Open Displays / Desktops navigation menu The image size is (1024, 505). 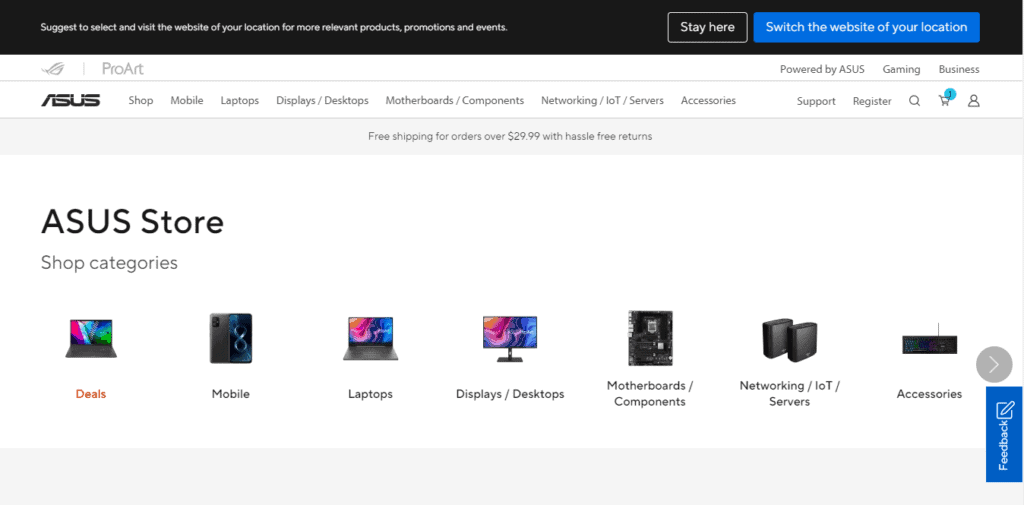click(x=322, y=101)
